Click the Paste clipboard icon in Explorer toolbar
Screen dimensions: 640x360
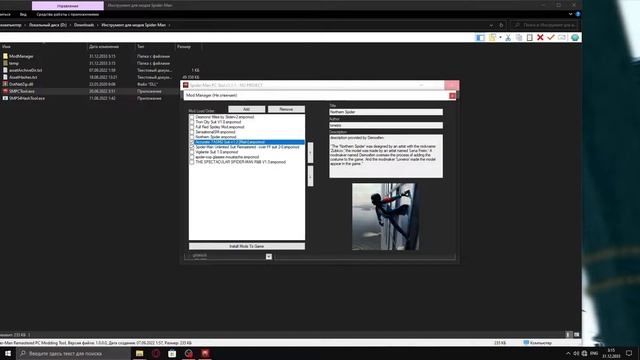tap(529, 38)
